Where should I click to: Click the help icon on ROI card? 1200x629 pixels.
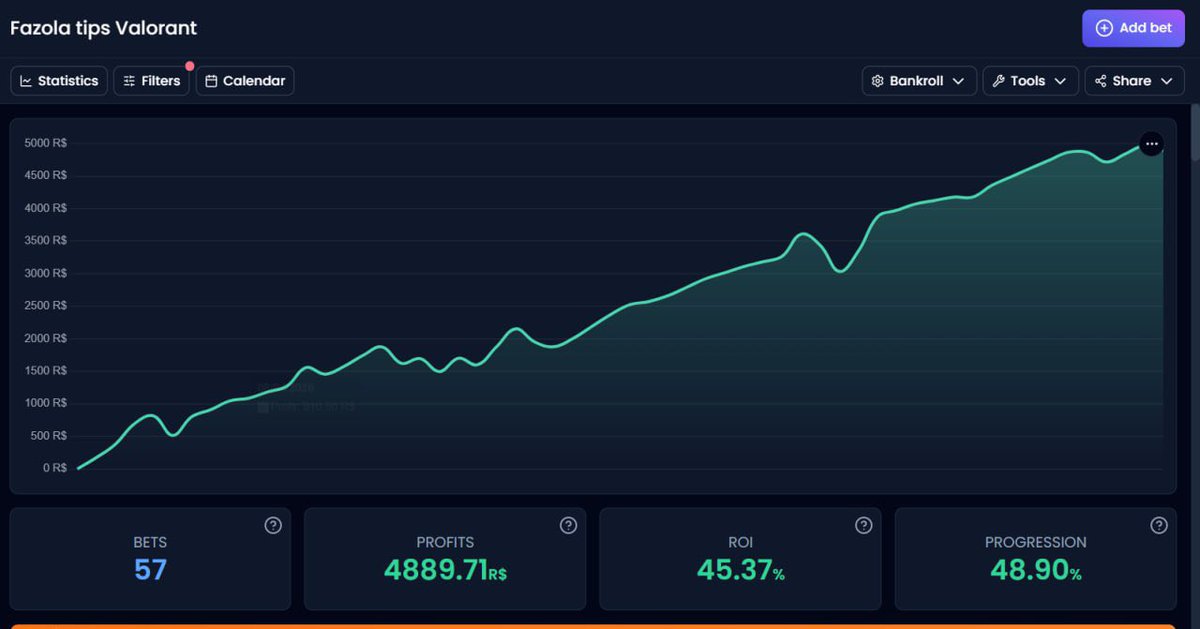tap(863, 525)
